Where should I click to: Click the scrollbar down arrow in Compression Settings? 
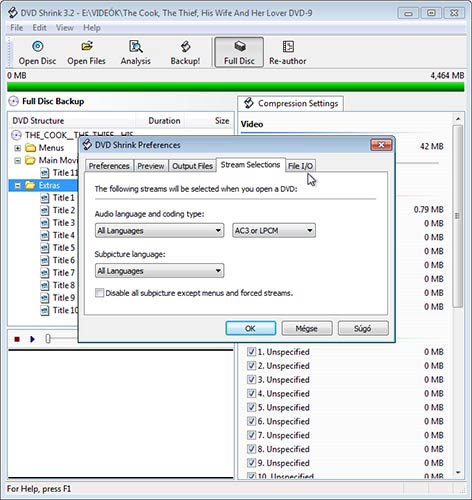458,473
